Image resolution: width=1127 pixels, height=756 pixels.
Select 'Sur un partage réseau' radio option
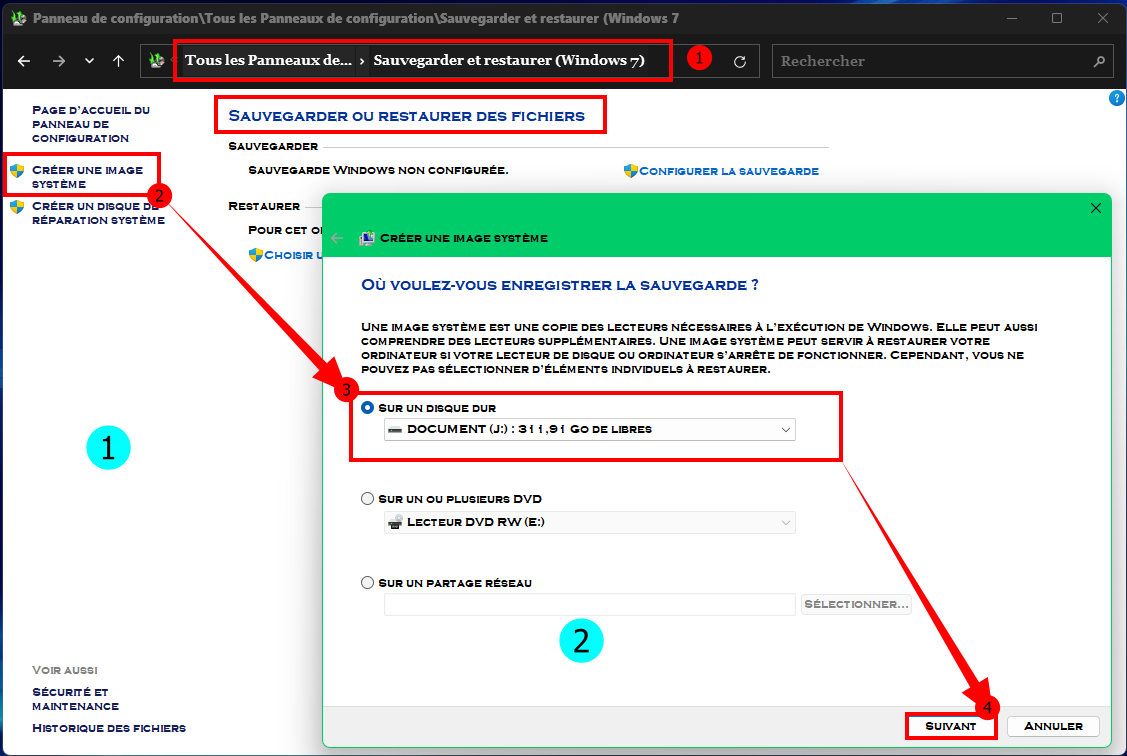(367, 583)
